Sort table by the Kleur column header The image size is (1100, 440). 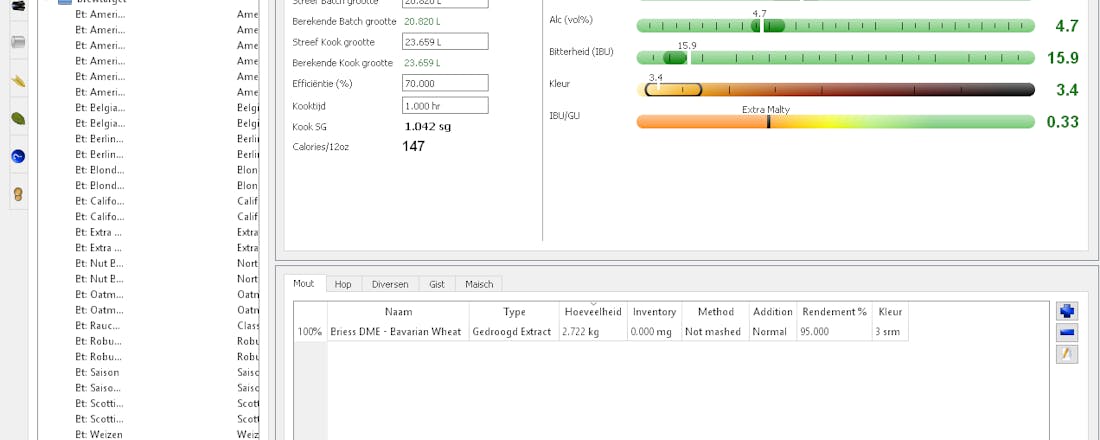890,312
